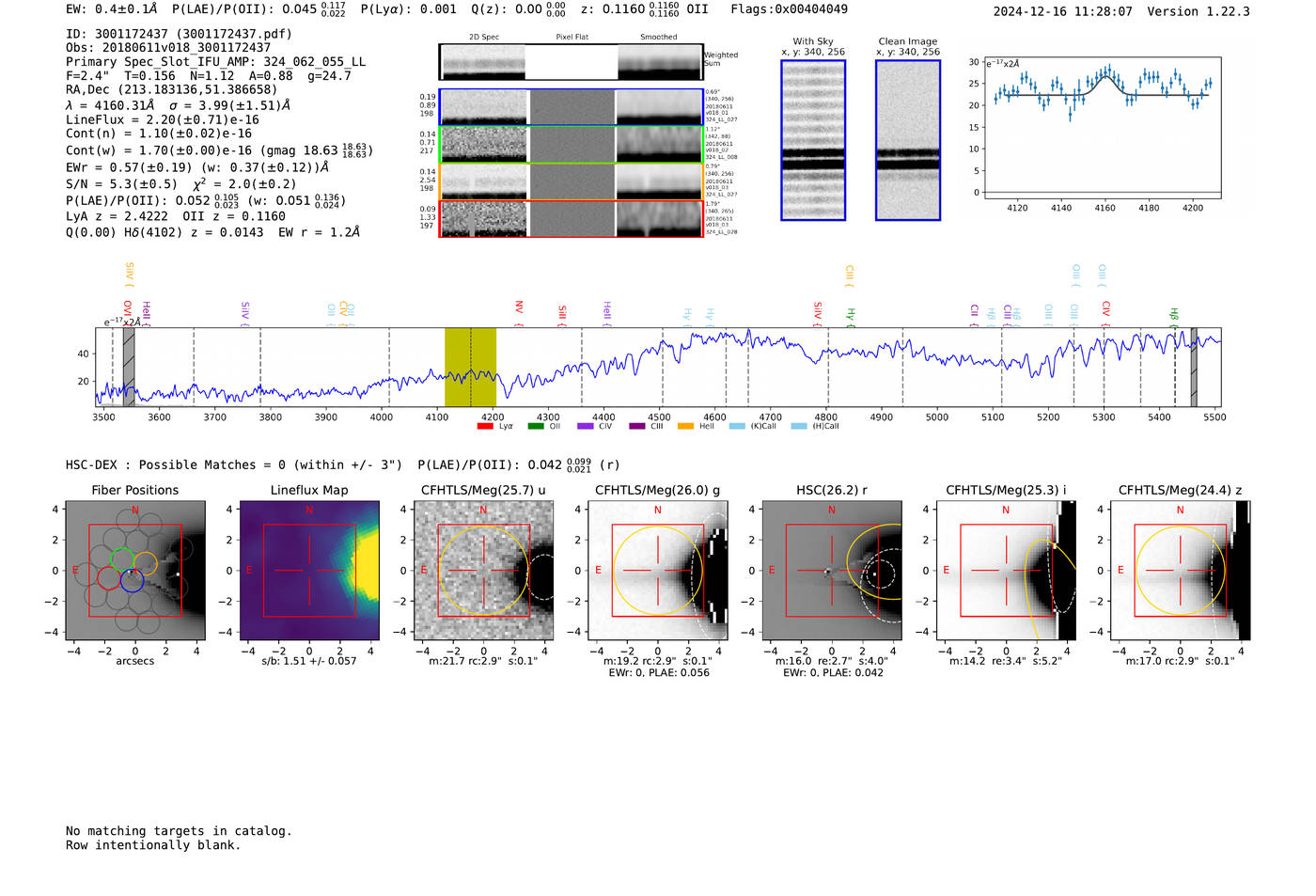Click the blue fiber circle in Fiber Positions
The width and height of the screenshot is (1316, 896).
(132, 580)
